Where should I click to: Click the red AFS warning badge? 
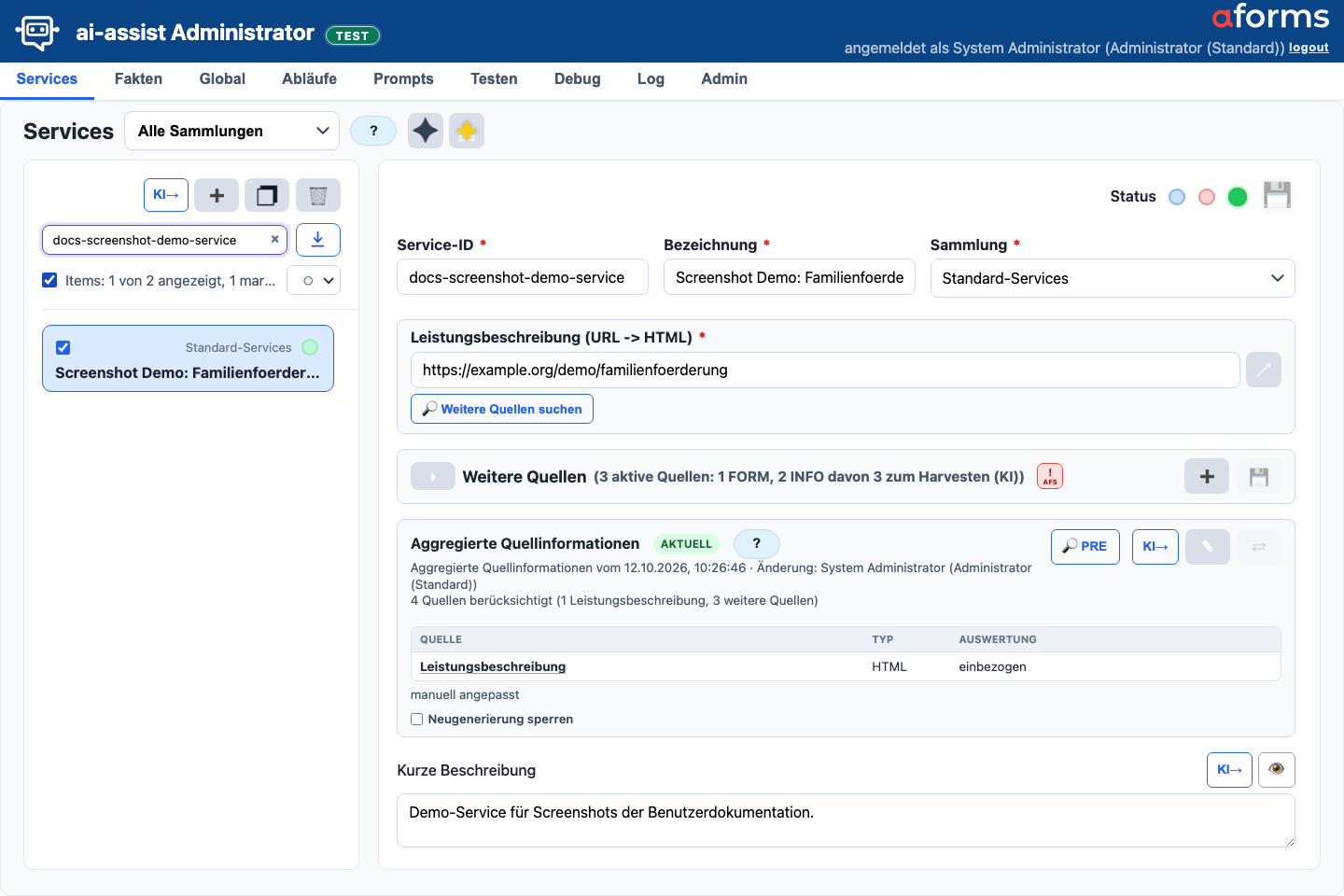[x=1050, y=476]
